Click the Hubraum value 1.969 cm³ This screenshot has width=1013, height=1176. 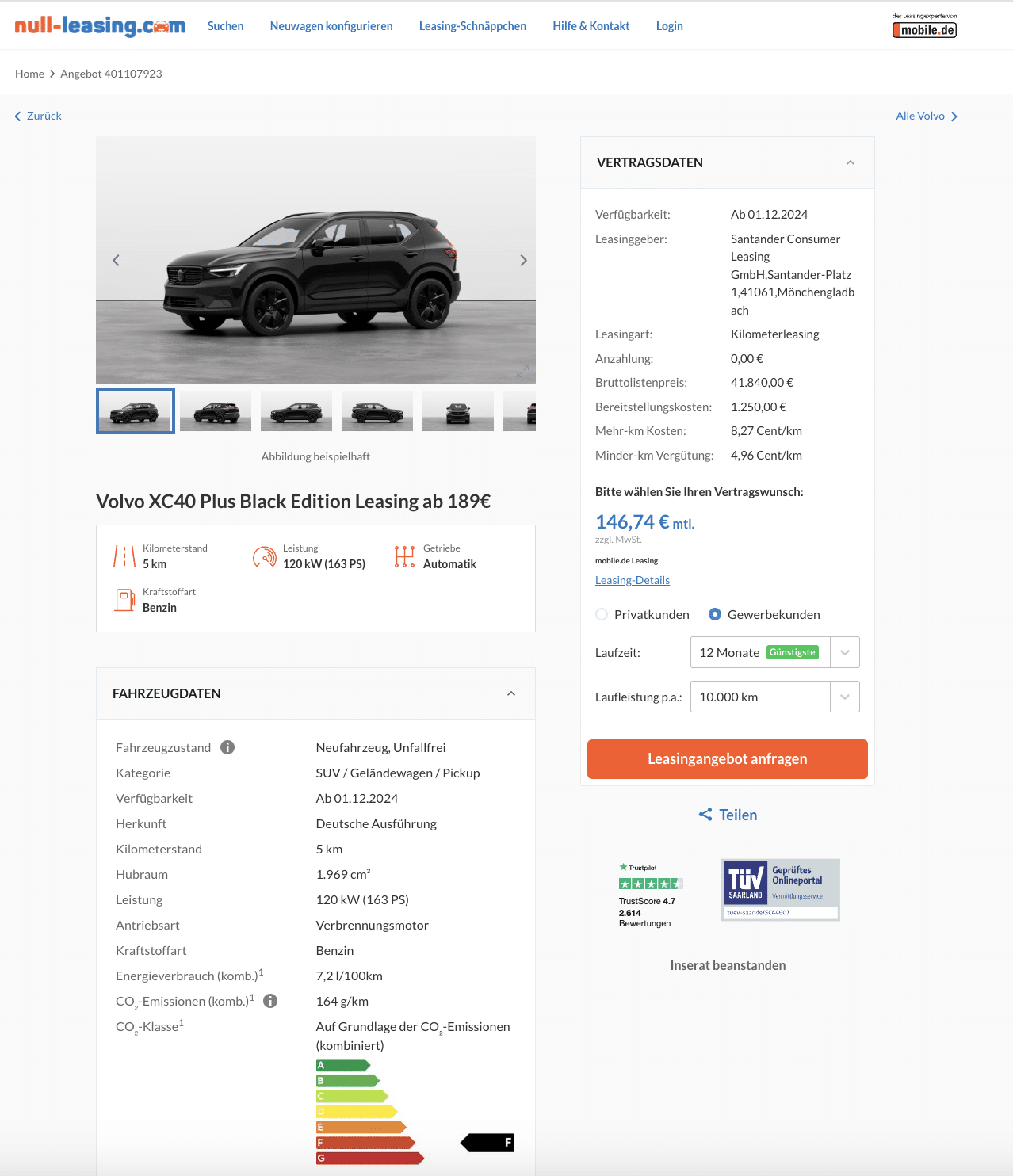343,874
